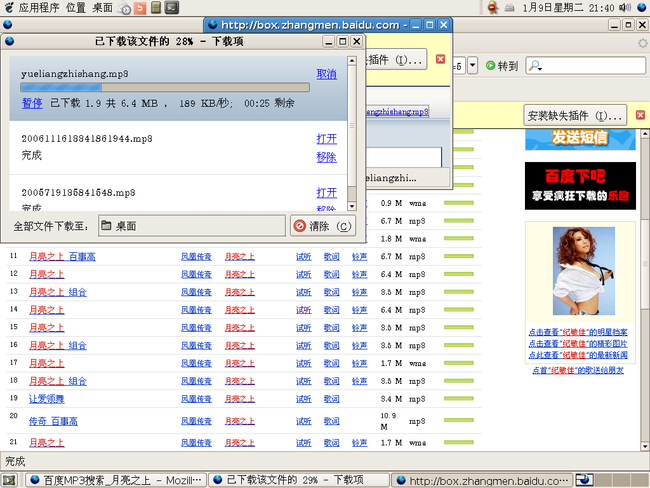The image size is (650, 488).
Task: Click the page scrollbar down arrow in main window
Action: pos(645,447)
